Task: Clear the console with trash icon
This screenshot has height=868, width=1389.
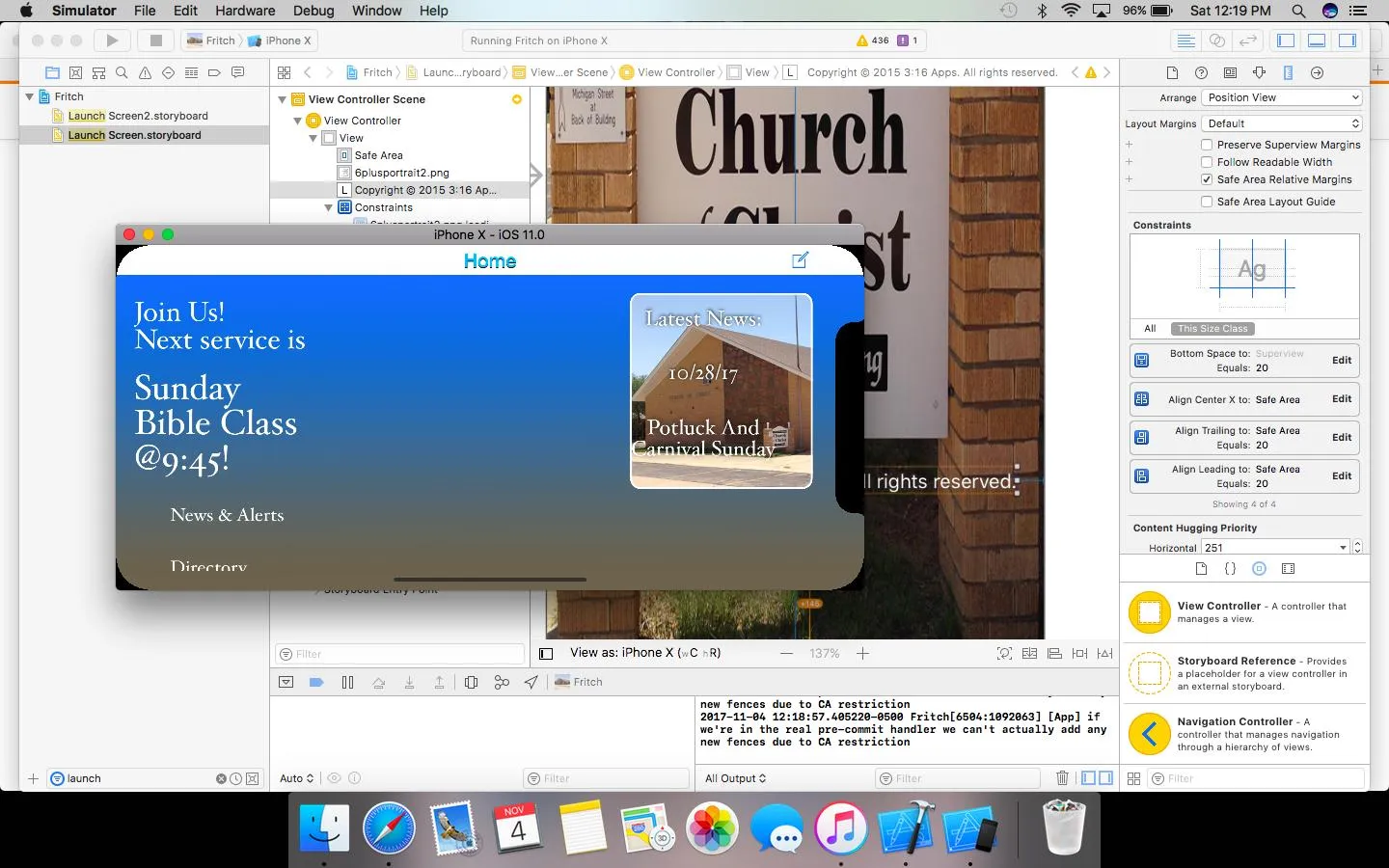Action: coord(1062,778)
